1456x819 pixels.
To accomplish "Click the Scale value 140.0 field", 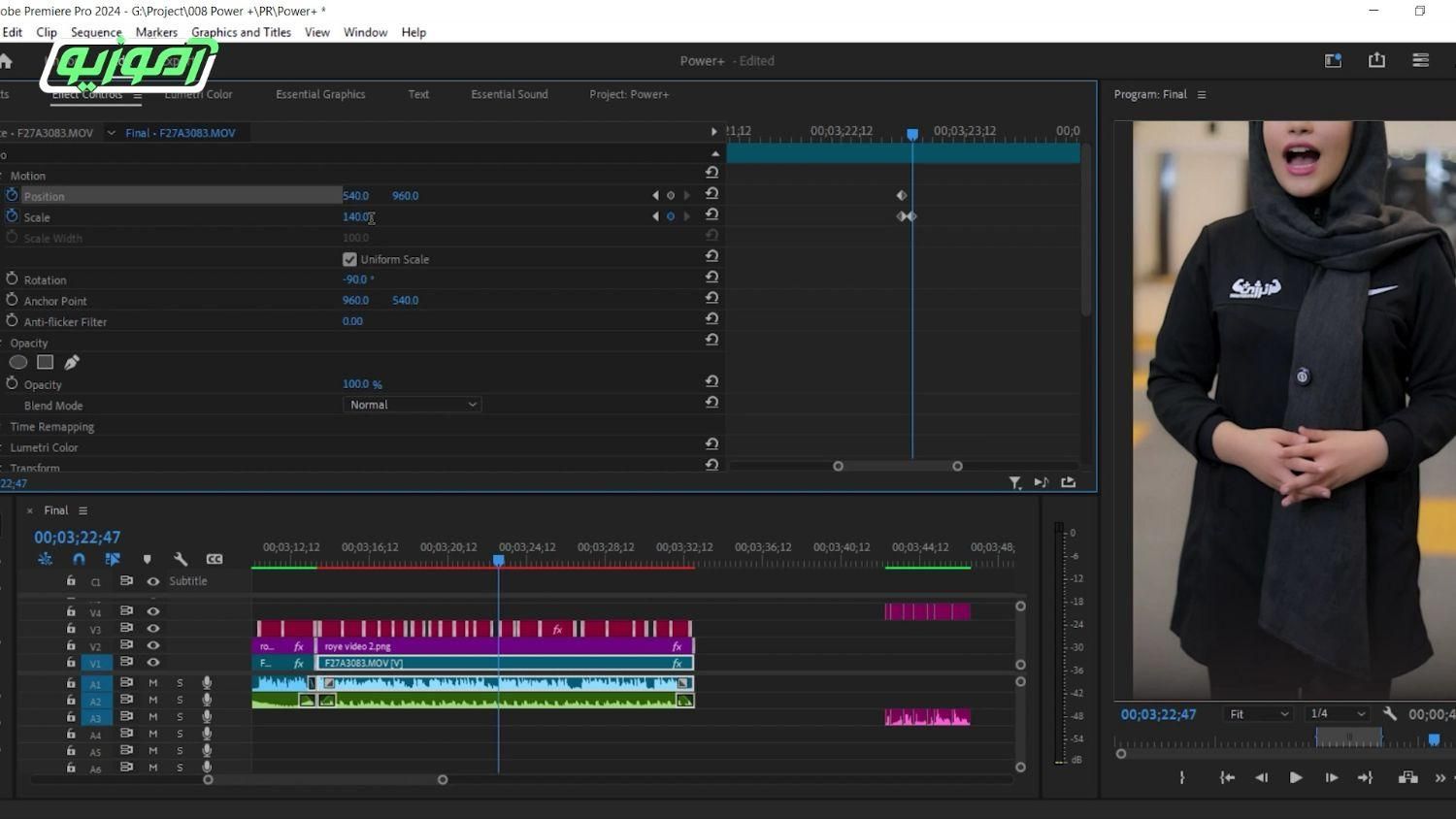I will pos(355,217).
